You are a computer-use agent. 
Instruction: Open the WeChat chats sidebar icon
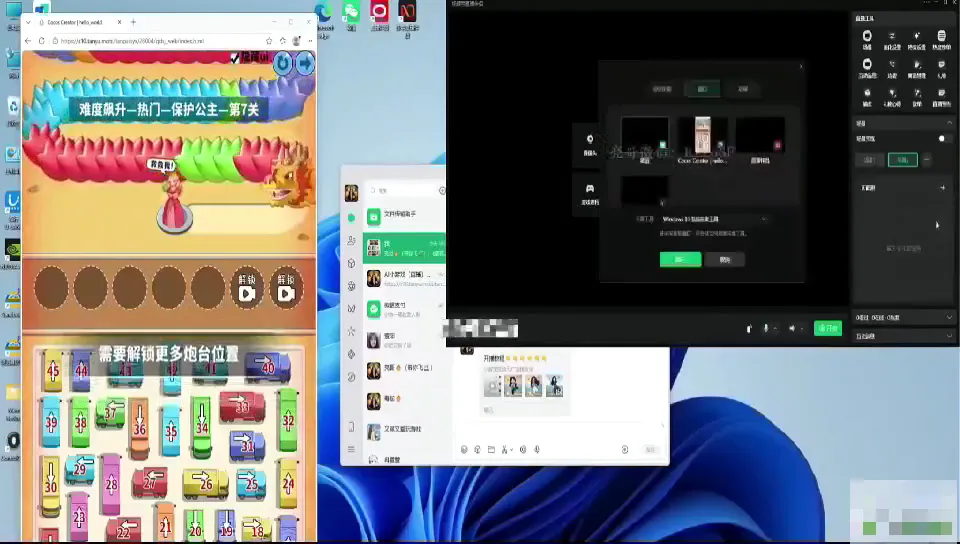pyautogui.click(x=351, y=218)
